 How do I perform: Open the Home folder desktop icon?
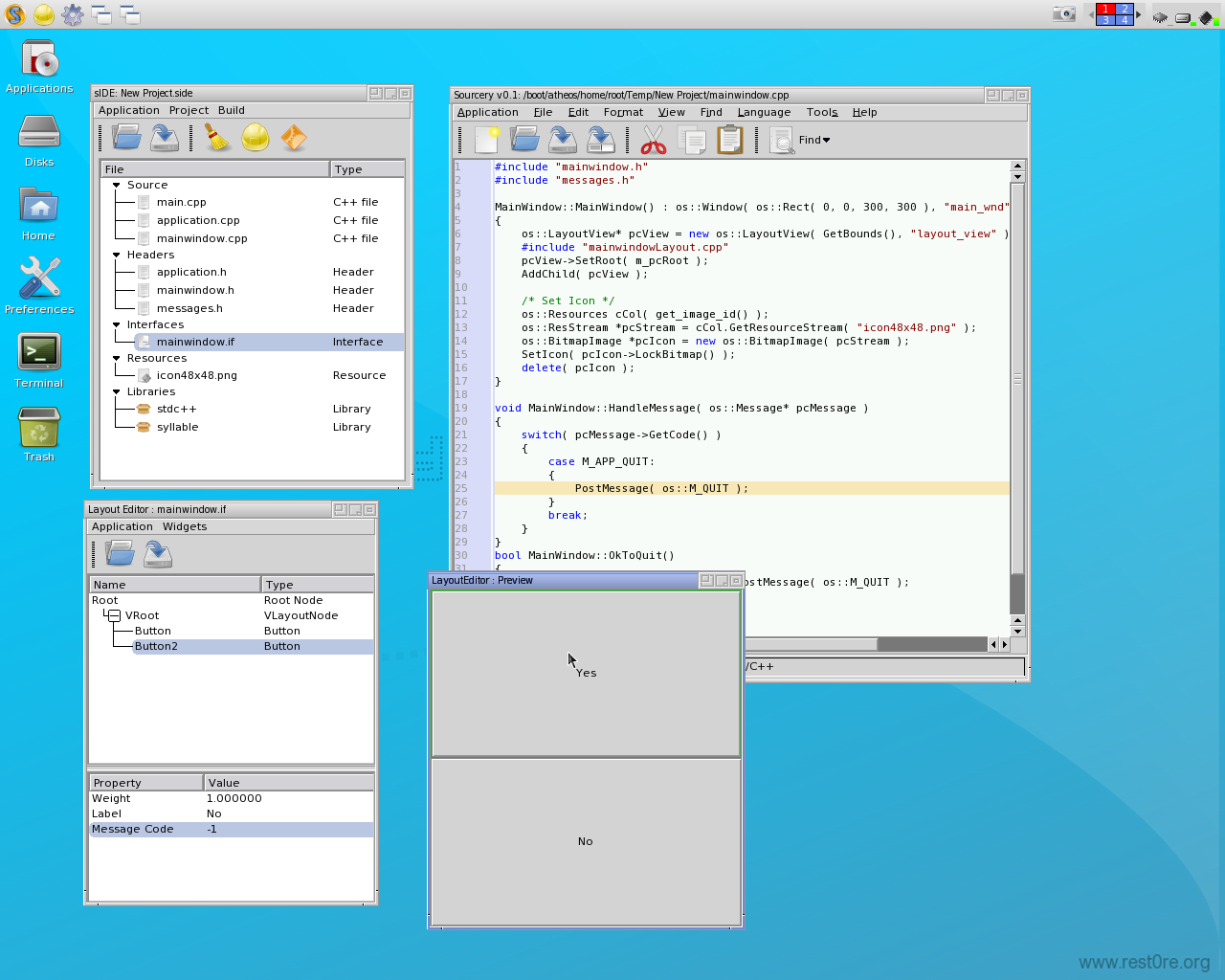tap(39, 213)
